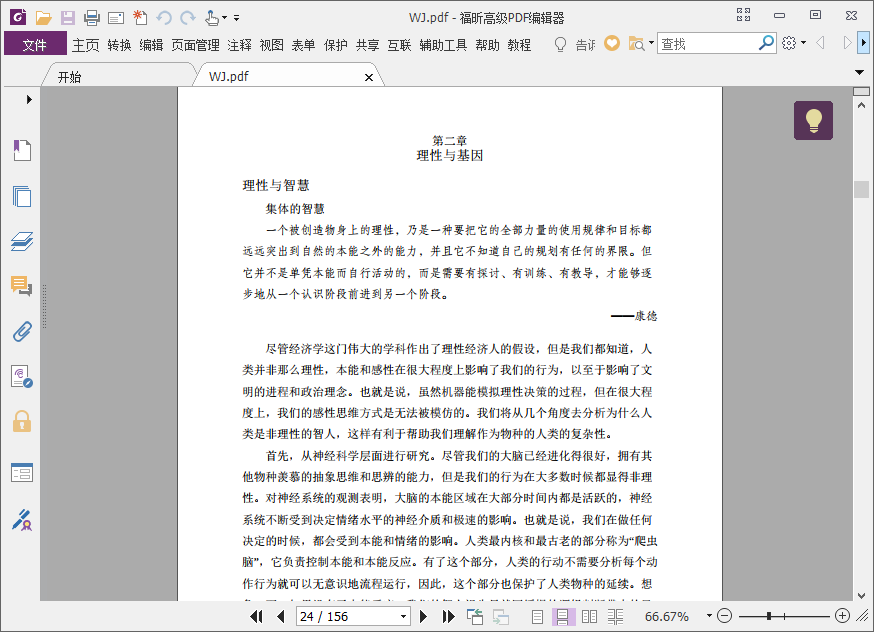Go to previous page
874x632 pixels.
pyautogui.click(x=280, y=616)
